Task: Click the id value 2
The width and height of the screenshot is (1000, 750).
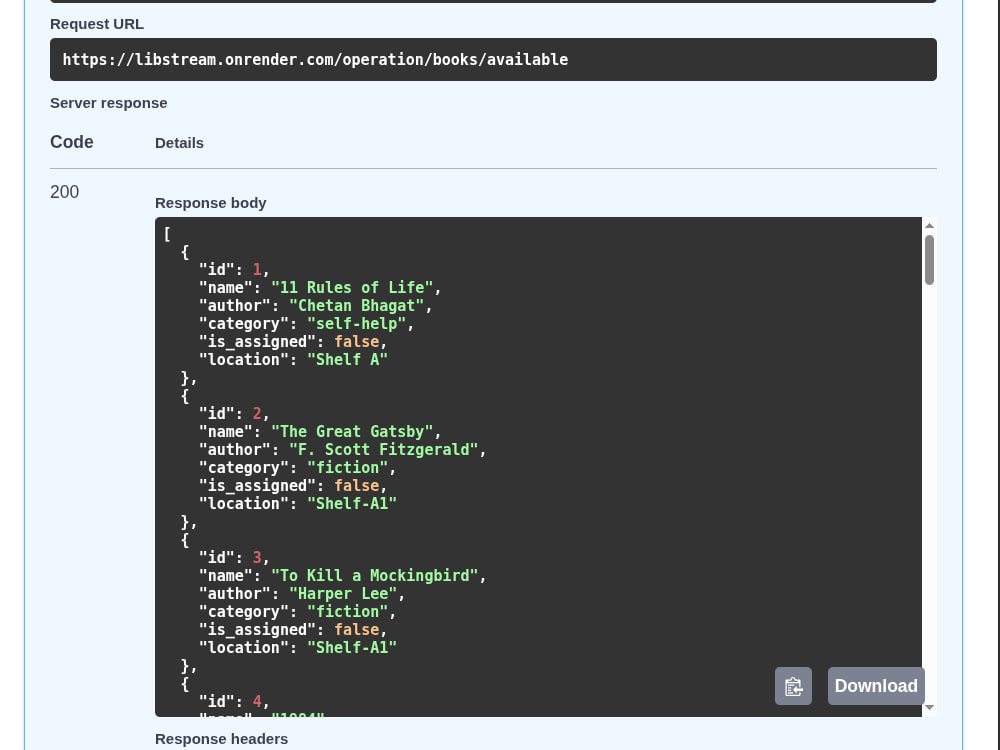Action: [x=257, y=414]
